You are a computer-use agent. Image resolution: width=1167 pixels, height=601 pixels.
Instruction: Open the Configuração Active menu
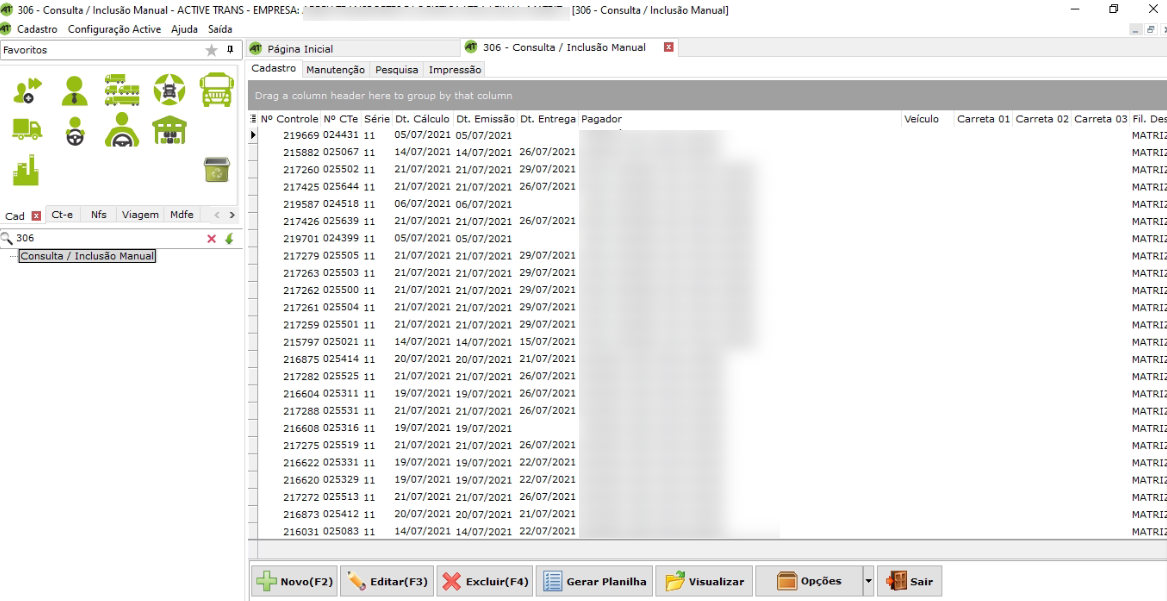pyautogui.click(x=114, y=29)
